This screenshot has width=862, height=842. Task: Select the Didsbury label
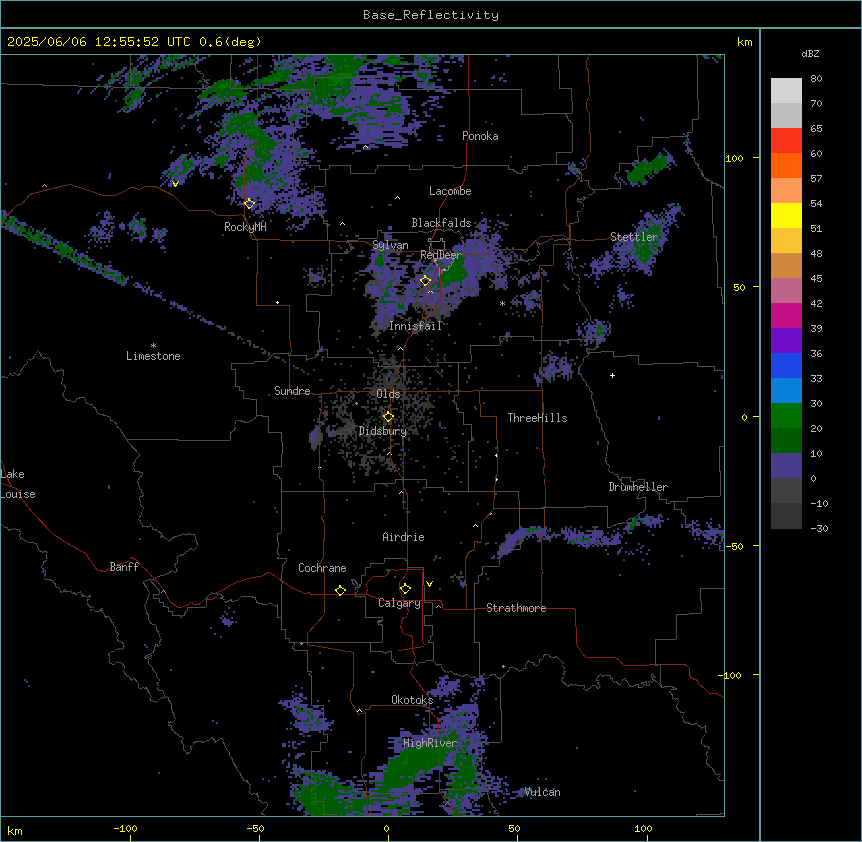coord(383,431)
